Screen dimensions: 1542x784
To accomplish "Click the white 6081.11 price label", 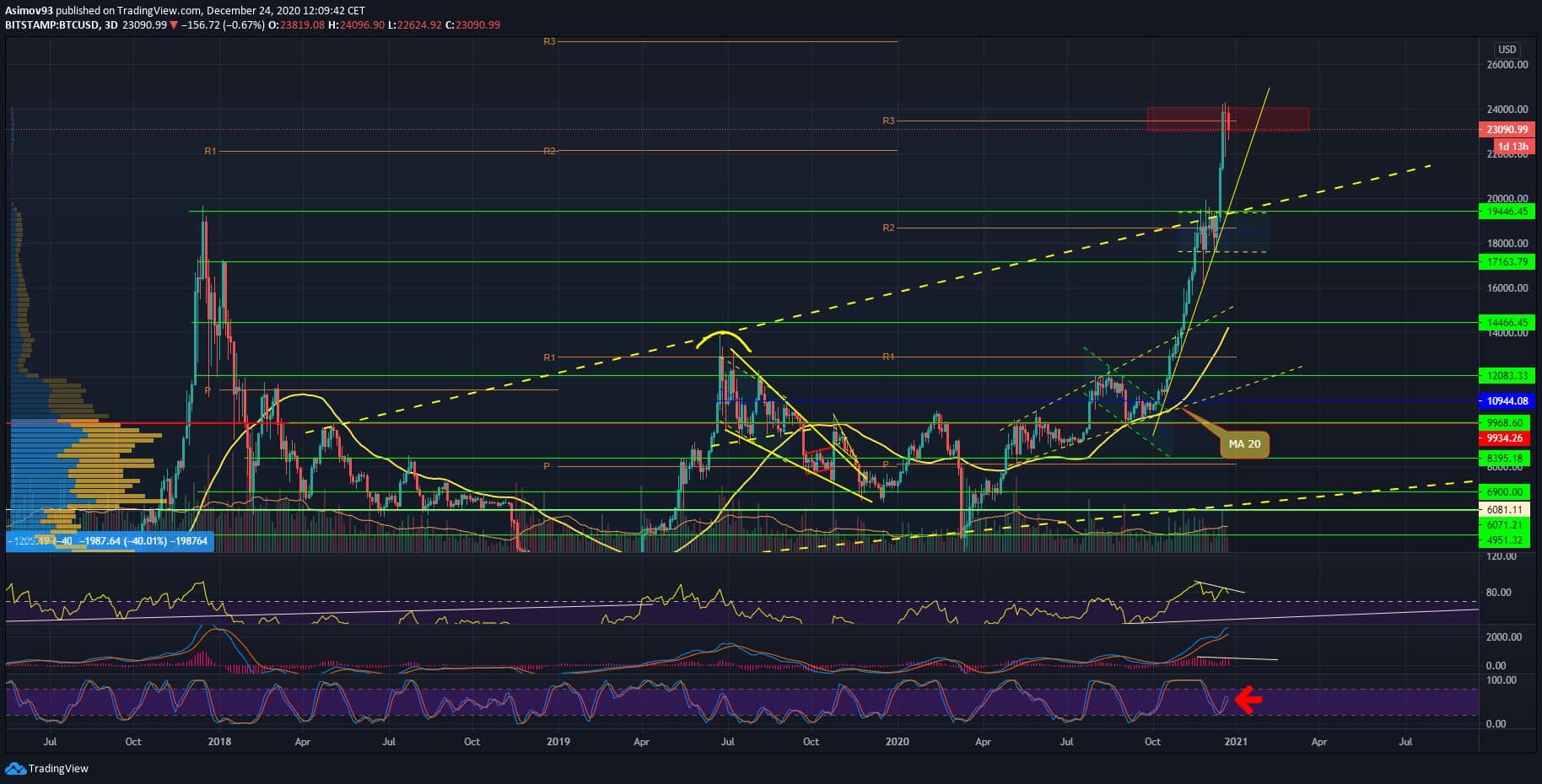I will [1507, 510].
